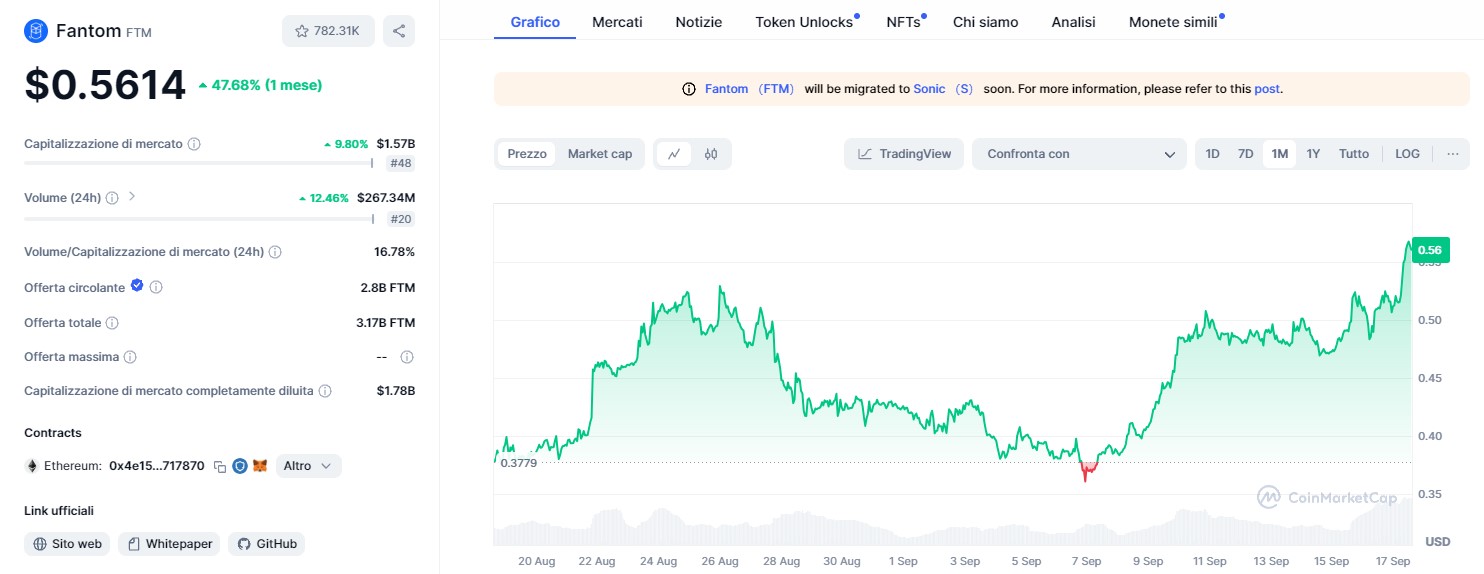1484x574 pixels.
Task: Open the Token Unlocks tab
Action: click(x=804, y=21)
